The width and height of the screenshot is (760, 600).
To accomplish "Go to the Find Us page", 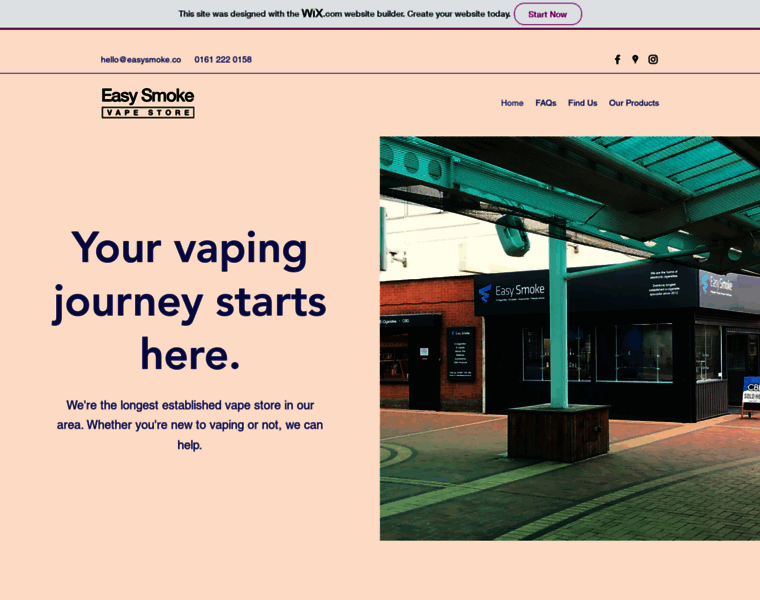I will click(x=583, y=103).
